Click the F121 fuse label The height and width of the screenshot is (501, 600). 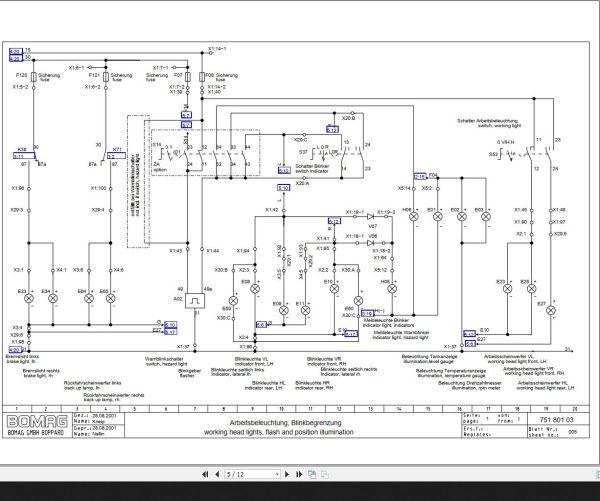(94, 75)
